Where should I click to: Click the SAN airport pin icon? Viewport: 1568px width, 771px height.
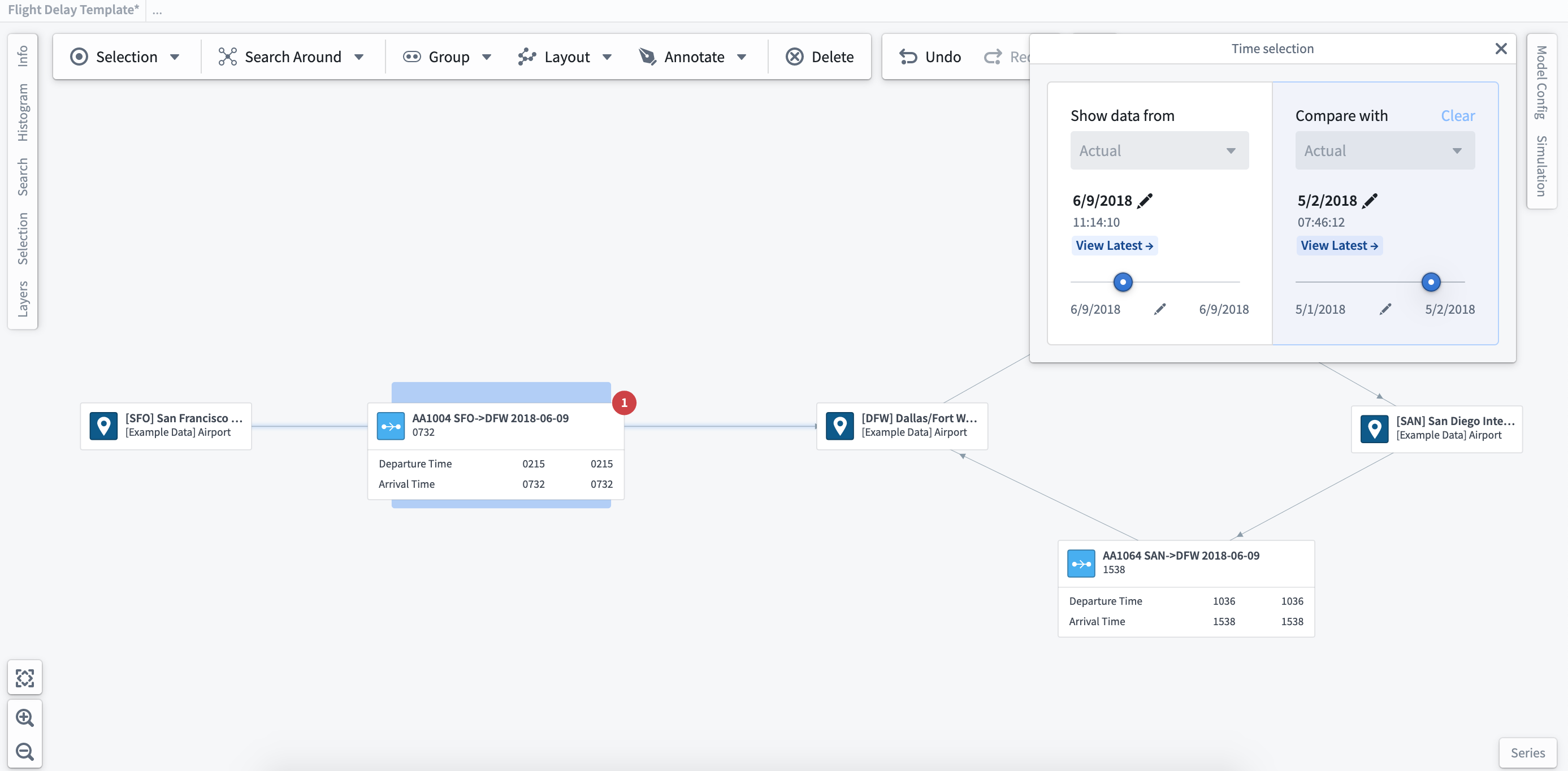1374,429
